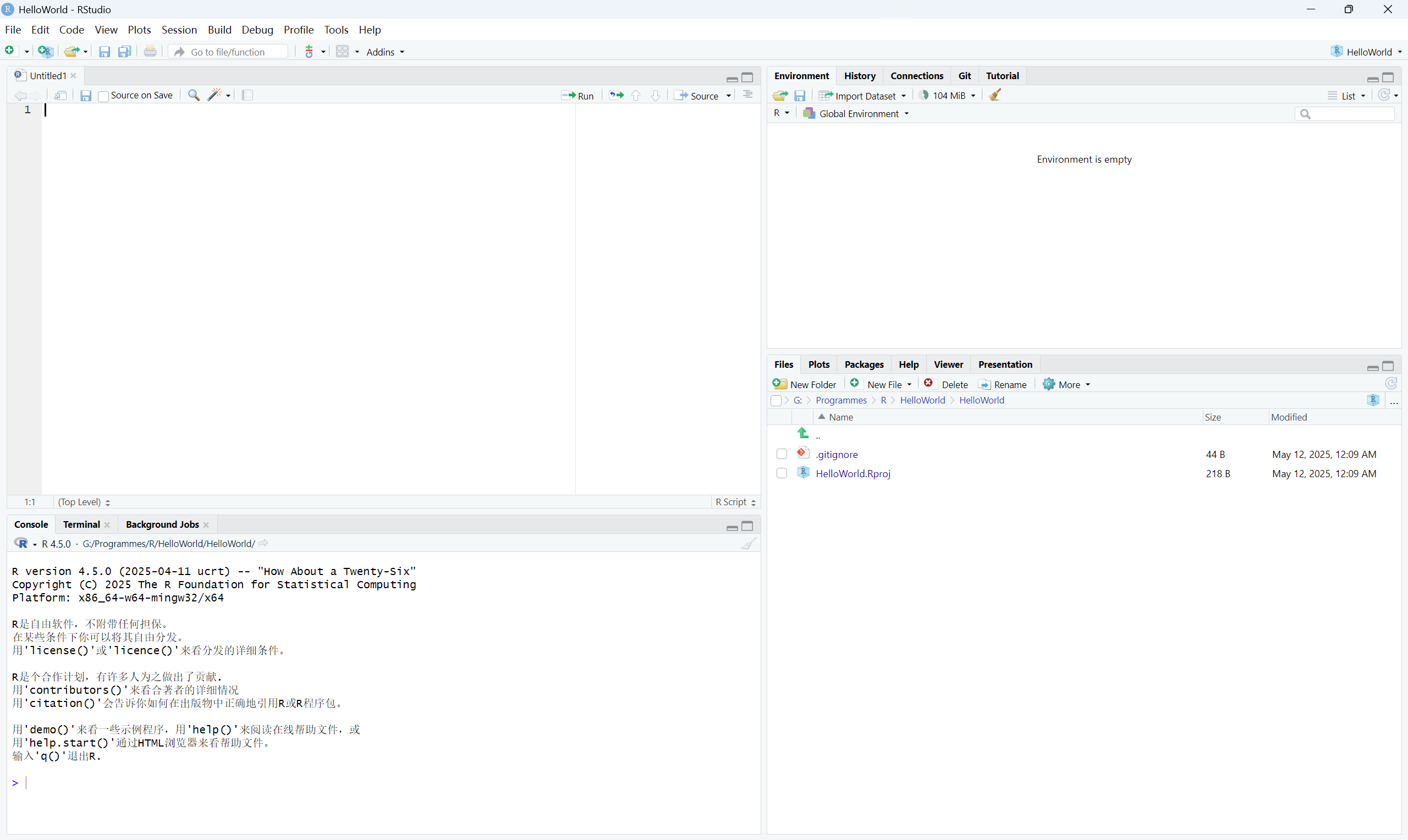The width and height of the screenshot is (1408, 840).
Task: Expand the Addins dropdown
Action: click(386, 52)
